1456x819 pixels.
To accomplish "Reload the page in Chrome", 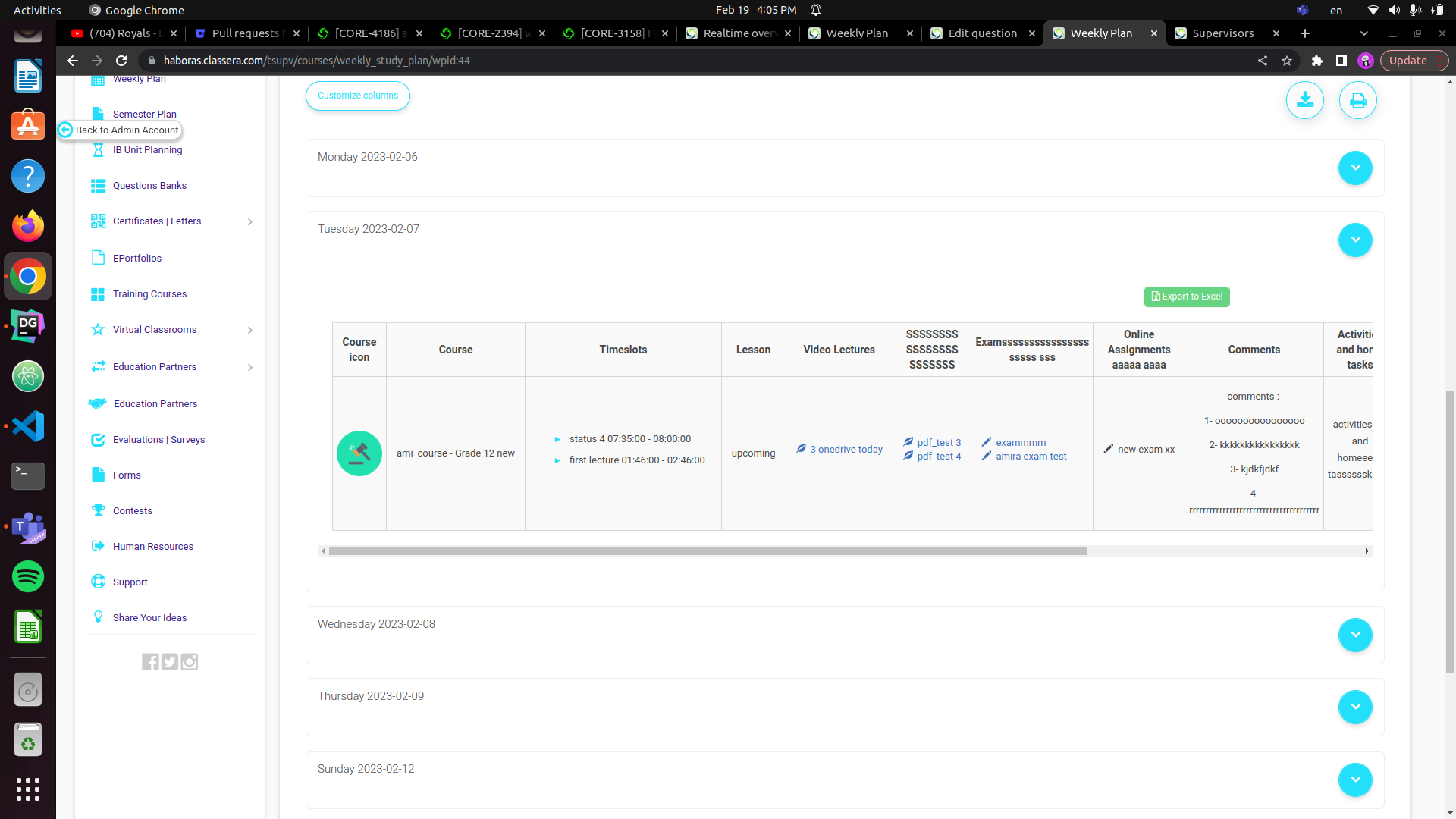I will click(x=121, y=61).
